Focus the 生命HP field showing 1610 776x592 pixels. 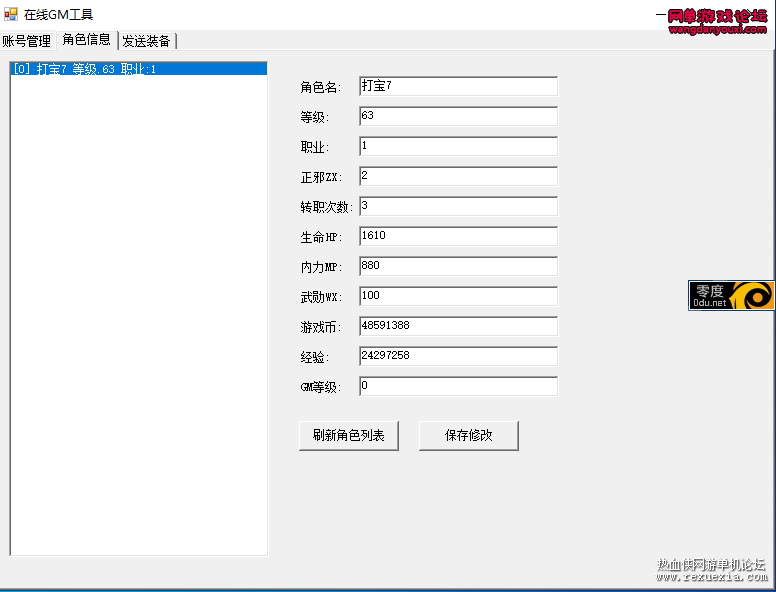pos(458,236)
